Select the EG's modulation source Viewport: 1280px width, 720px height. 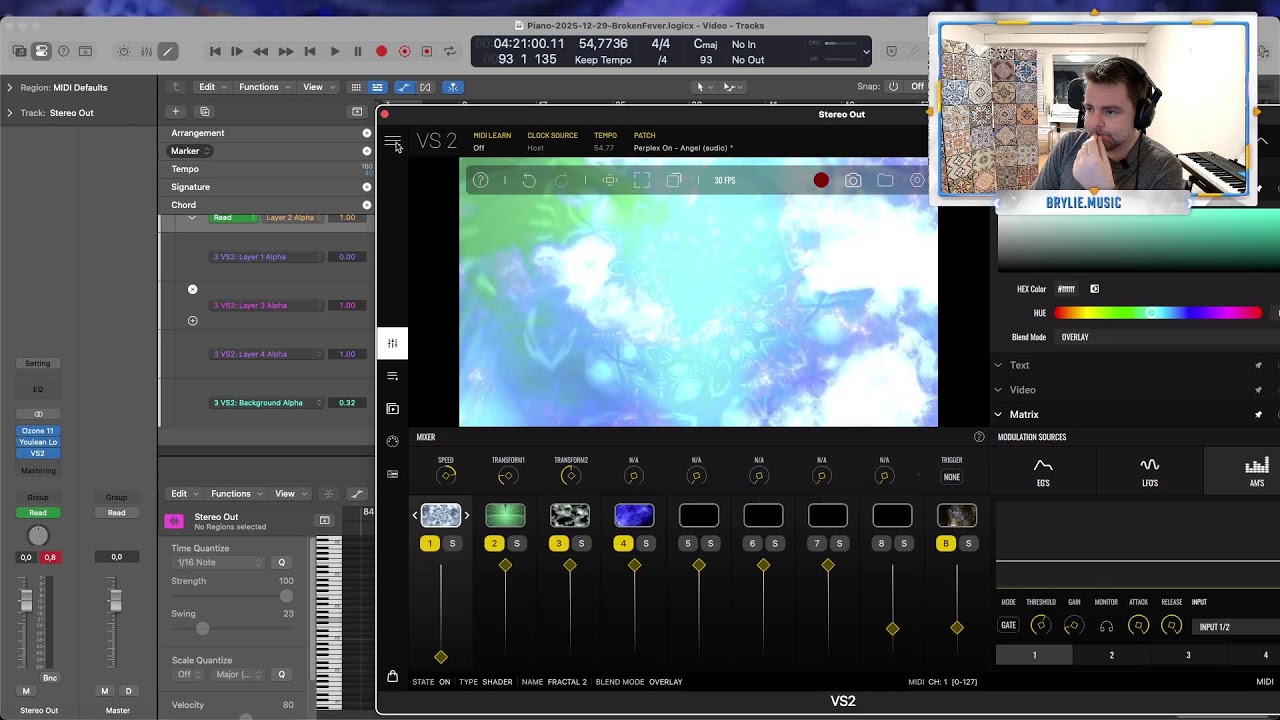click(1043, 472)
